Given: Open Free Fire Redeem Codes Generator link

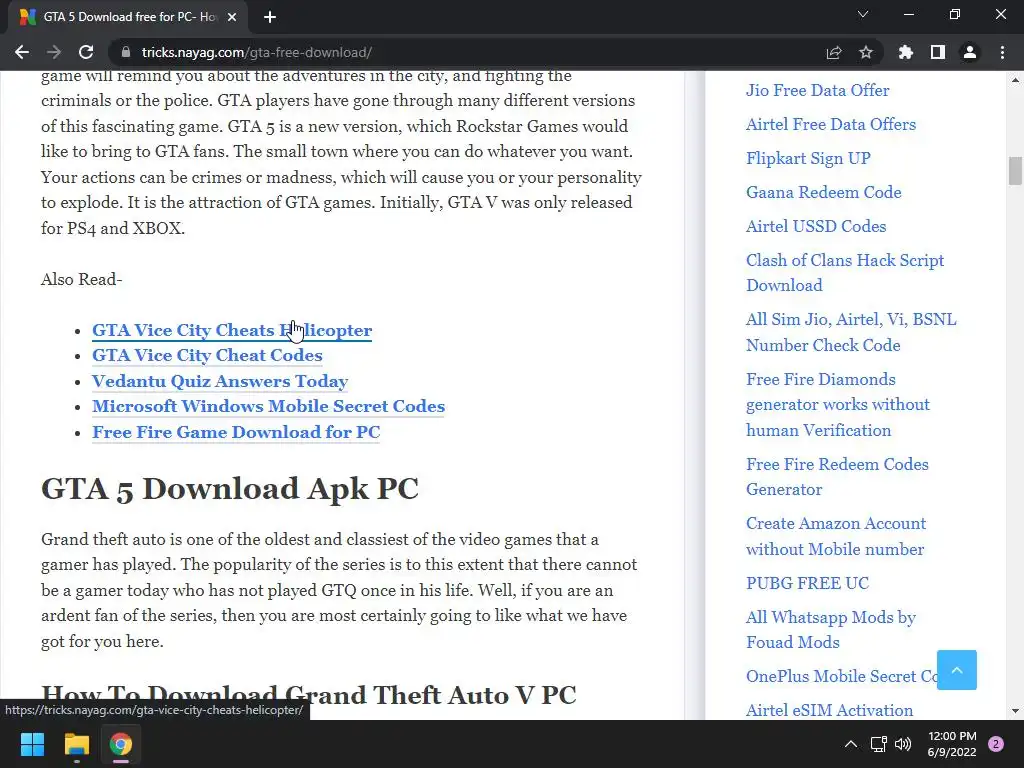Looking at the screenshot, I should click(837, 477).
